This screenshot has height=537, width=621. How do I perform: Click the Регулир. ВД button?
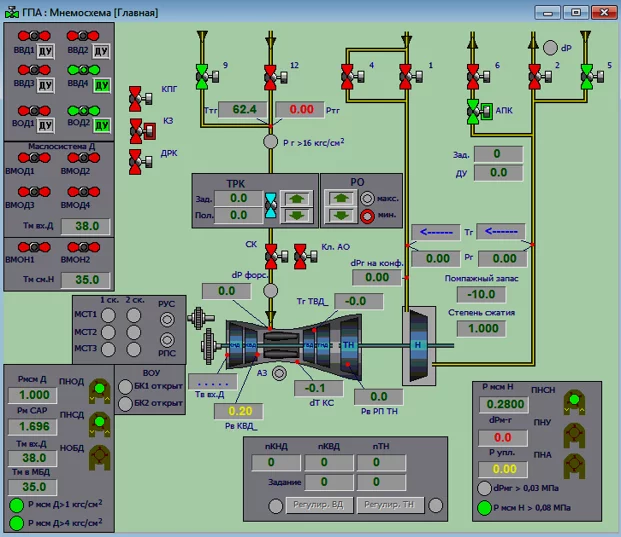(x=319, y=505)
